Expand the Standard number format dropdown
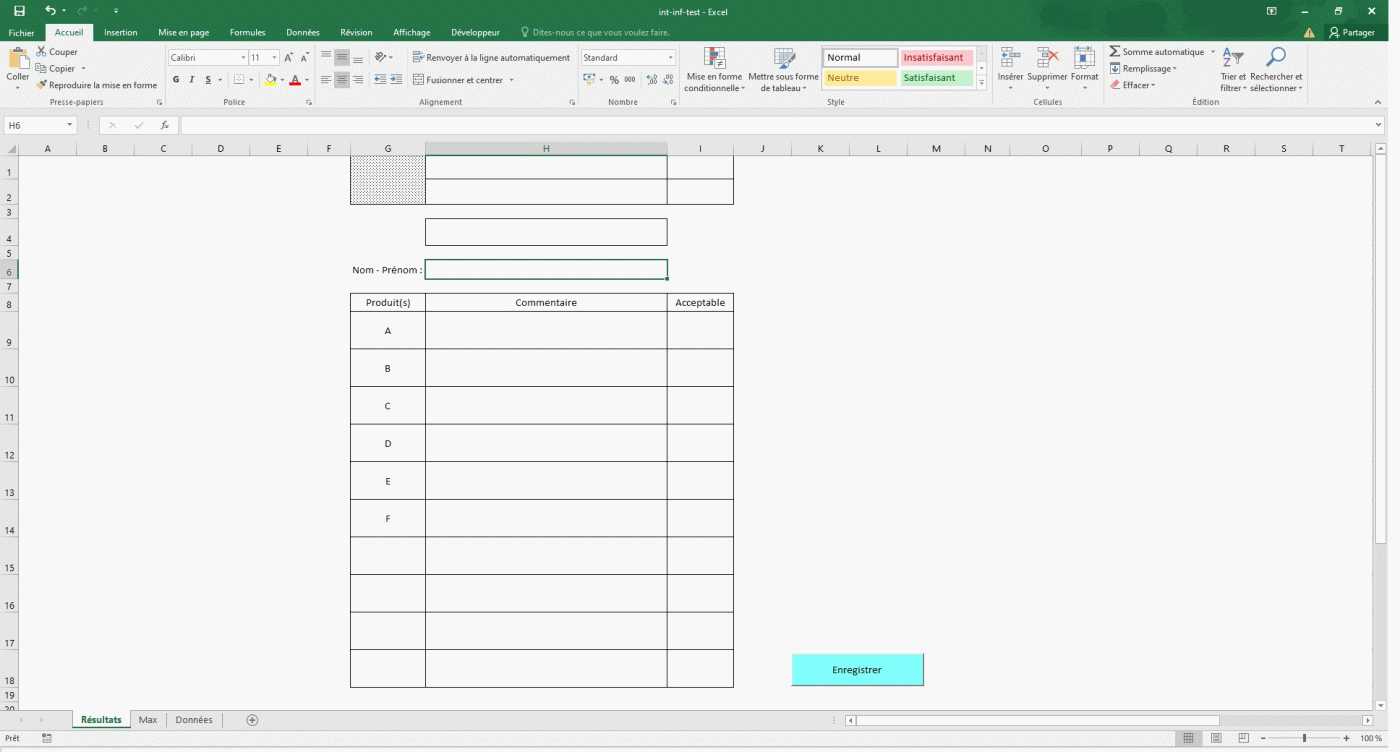 pyautogui.click(x=670, y=58)
